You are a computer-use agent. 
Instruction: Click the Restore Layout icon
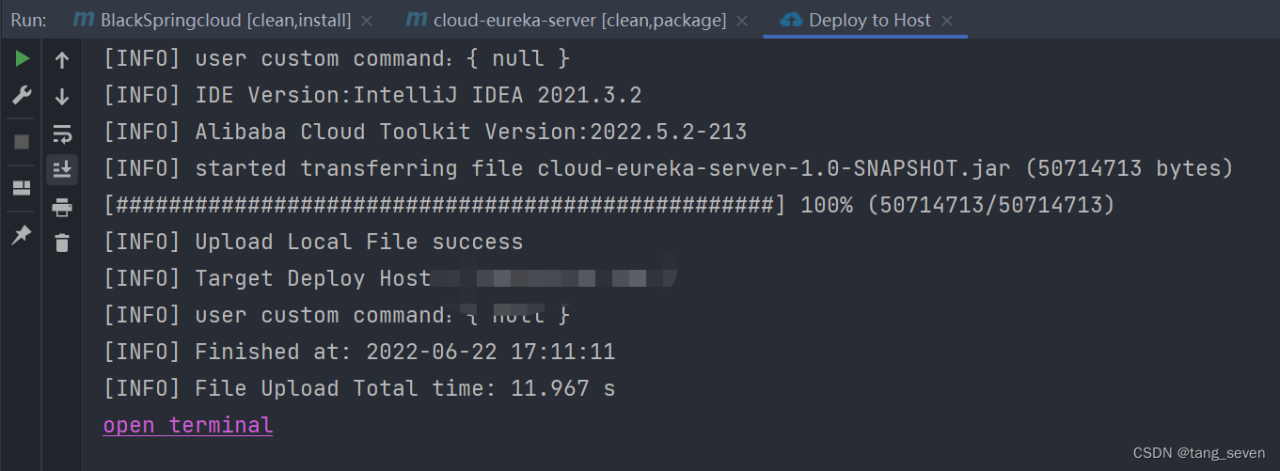(x=21, y=188)
